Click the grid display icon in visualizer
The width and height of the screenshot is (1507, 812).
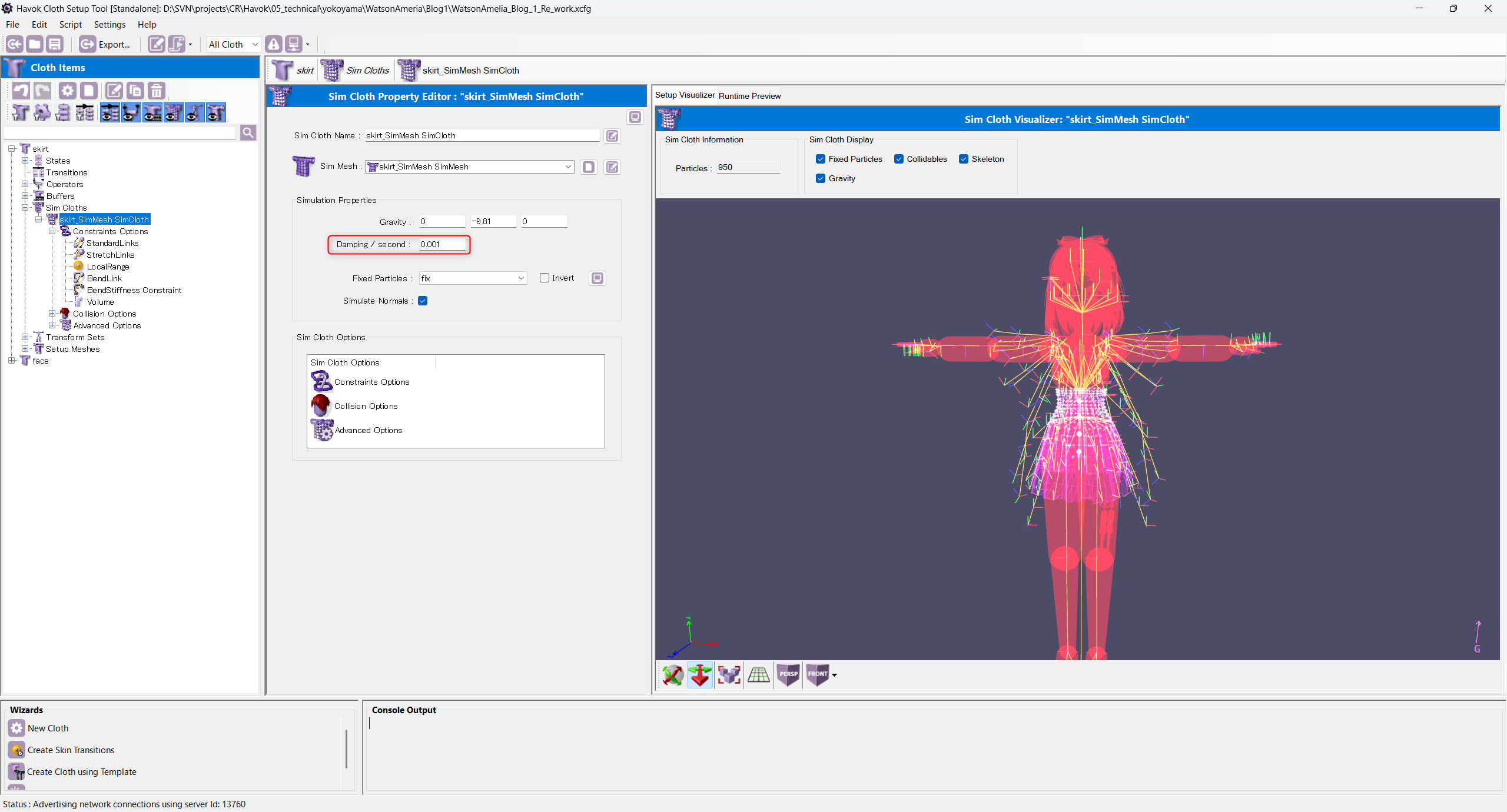coord(759,675)
